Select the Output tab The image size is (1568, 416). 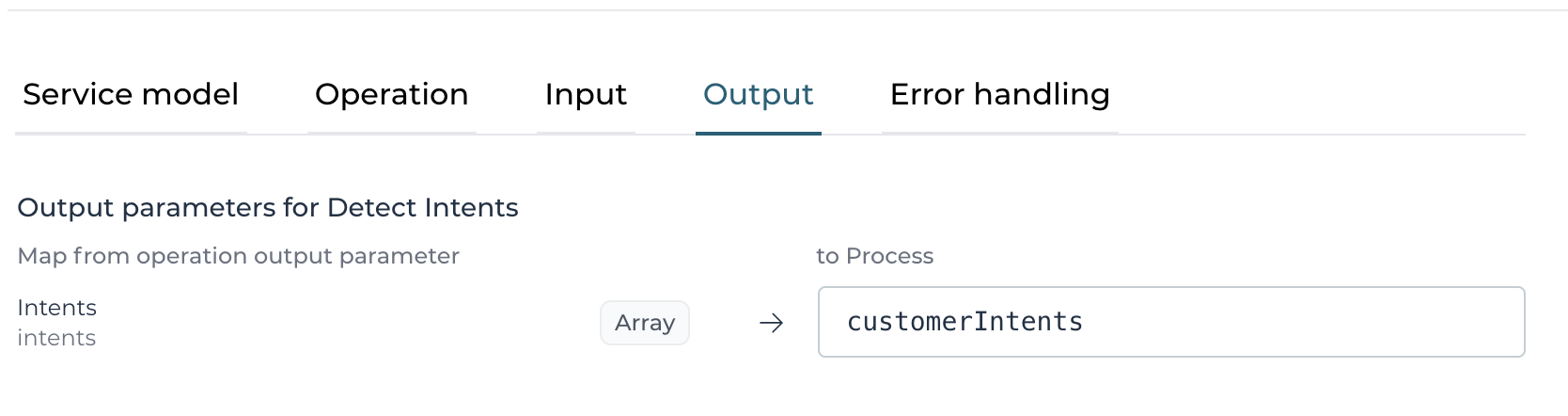(x=758, y=94)
